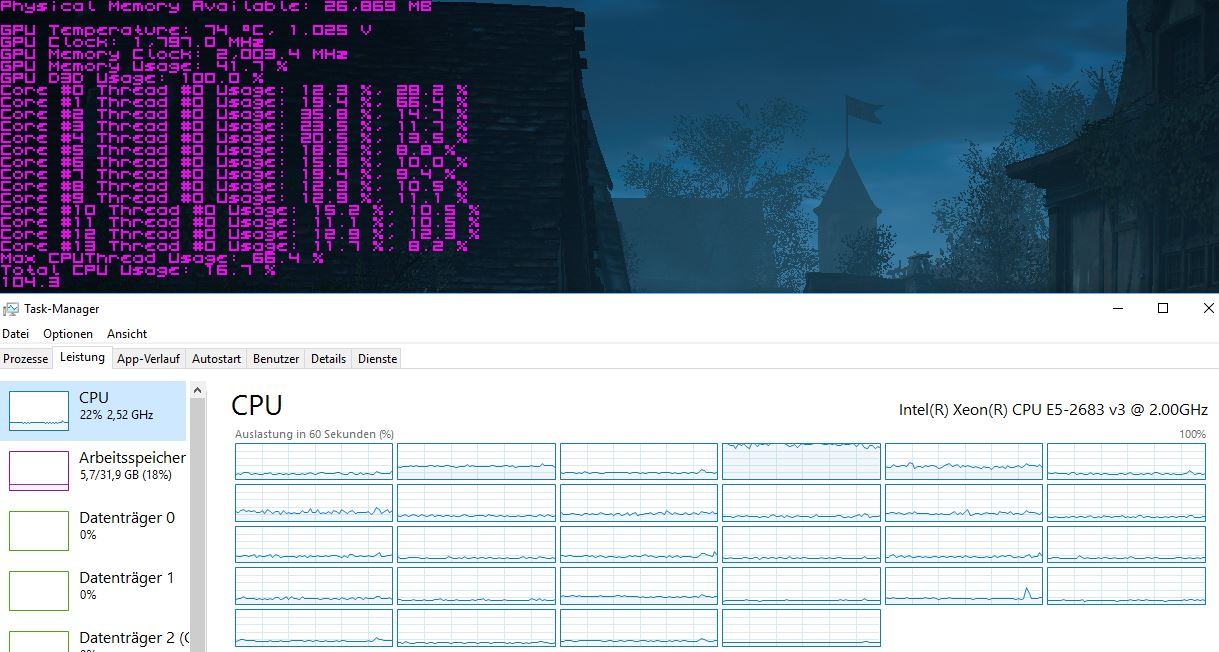The width and height of the screenshot is (1219, 652).
Task: Click the 'Core #3 Thread #0 Usage' line
Action: point(234,126)
